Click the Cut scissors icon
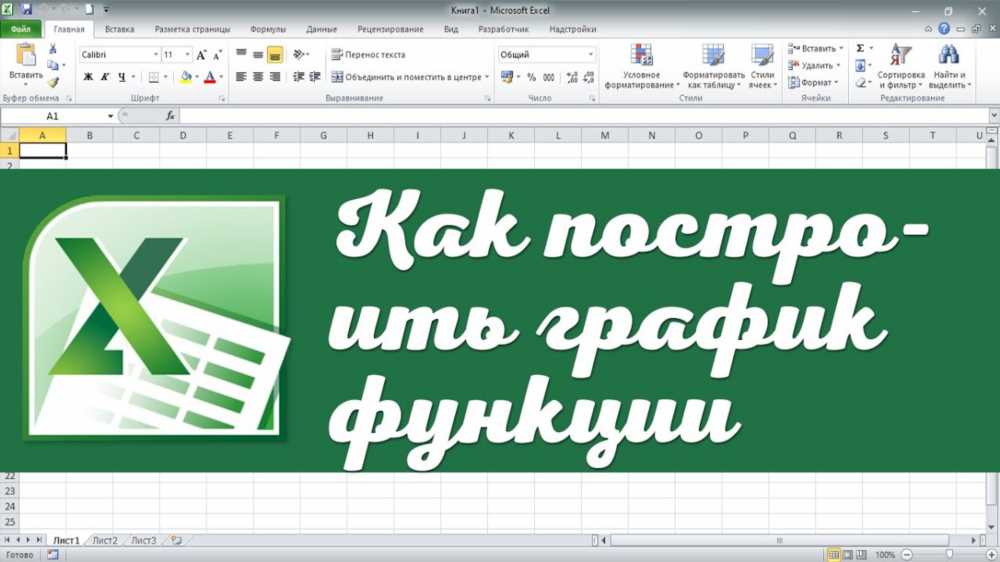1000x562 pixels. pyautogui.click(x=53, y=49)
